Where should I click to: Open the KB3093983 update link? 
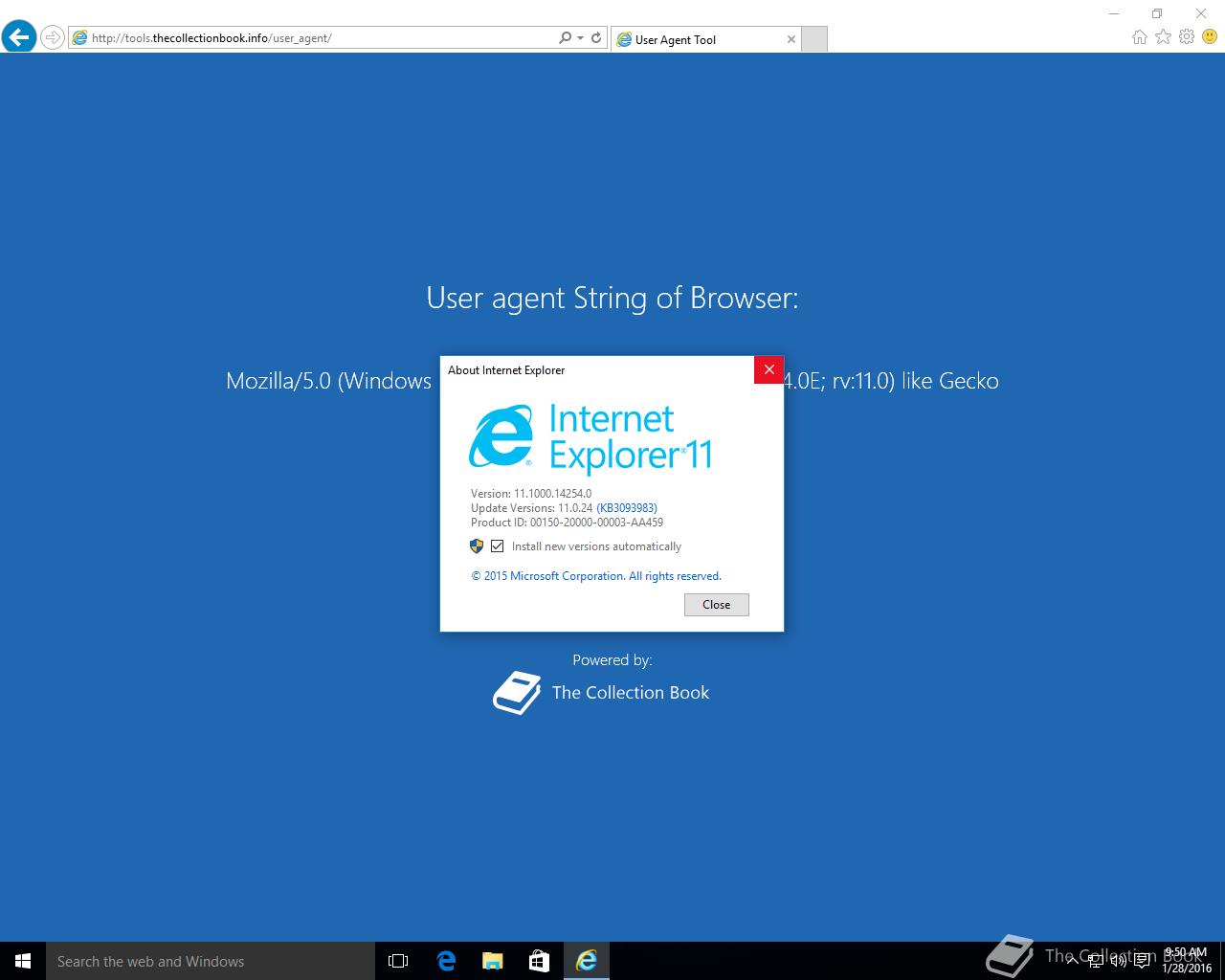[627, 508]
